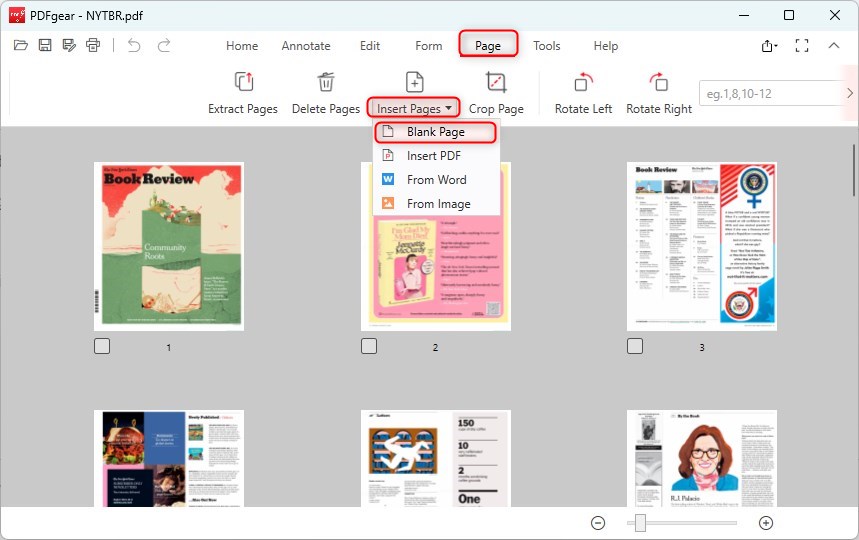Click the page range input field
The width and height of the screenshot is (859, 540).
(771, 93)
